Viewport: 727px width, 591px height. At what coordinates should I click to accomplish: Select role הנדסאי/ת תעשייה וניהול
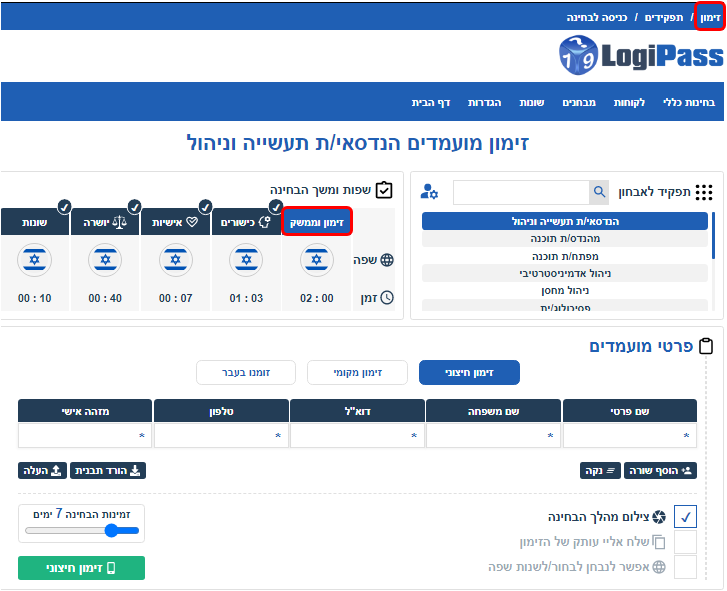[565, 221]
